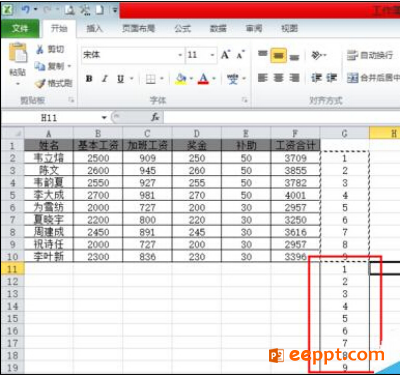Toggle Italic formatting button
The height and width of the screenshot is (376, 400).
(x=105, y=79)
